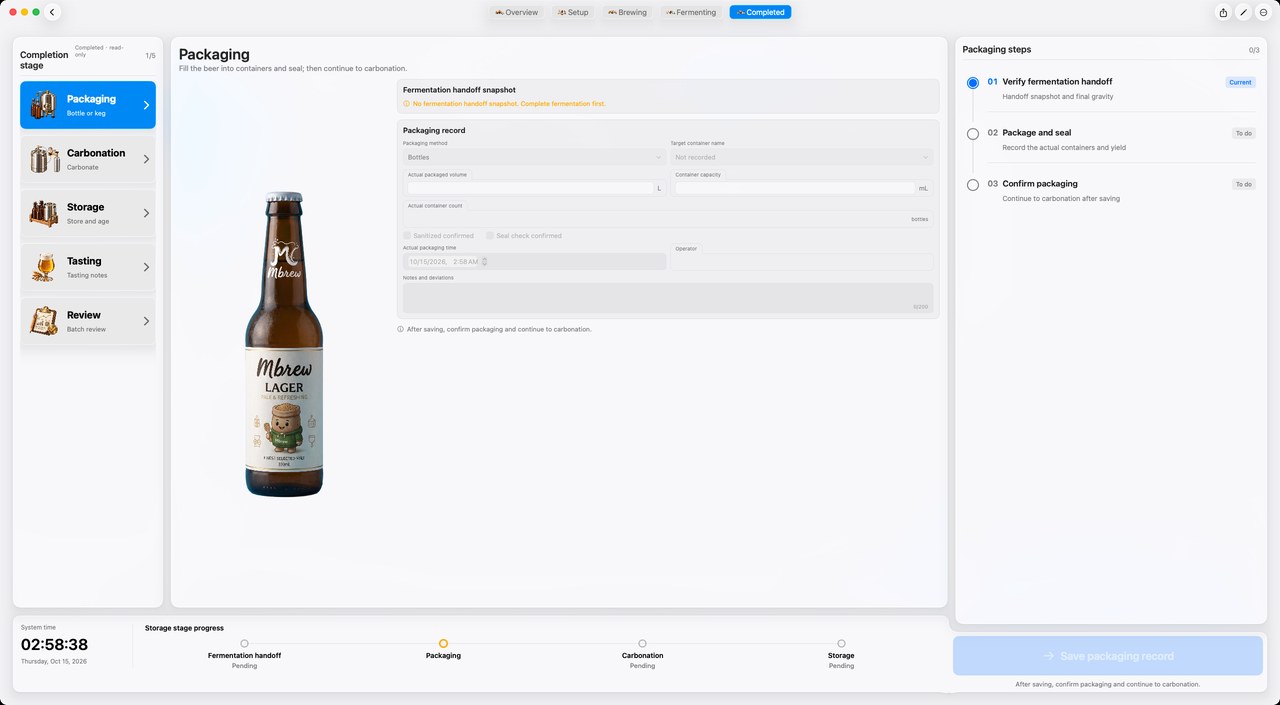Click the info icon beside the after-saving note
The height and width of the screenshot is (705, 1280).
[401, 329]
